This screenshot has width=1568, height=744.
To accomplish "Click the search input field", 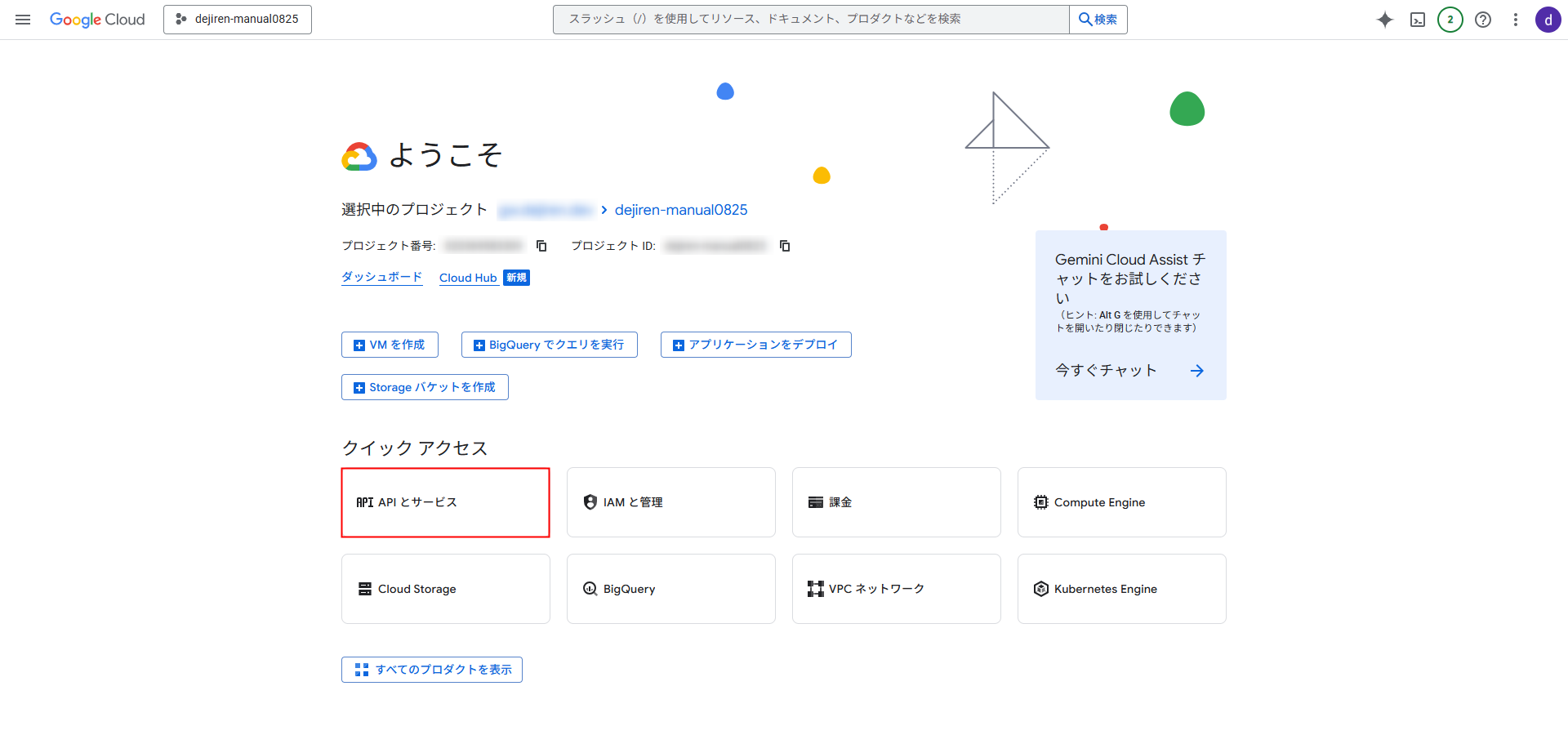I will point(810,20).
